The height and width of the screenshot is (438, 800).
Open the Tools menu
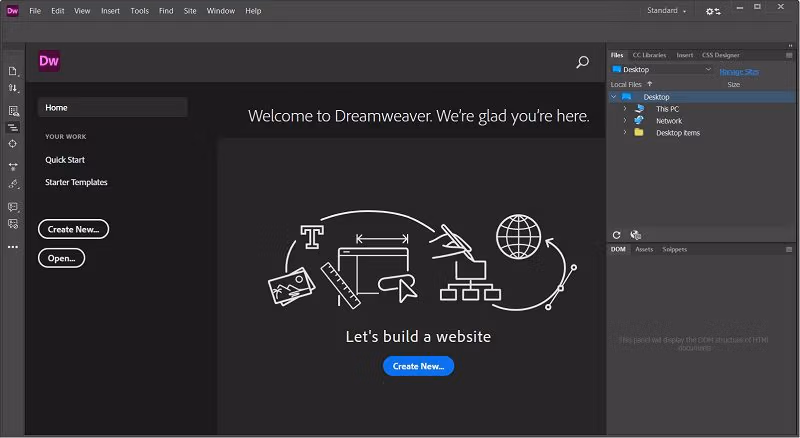pos(139,11)
